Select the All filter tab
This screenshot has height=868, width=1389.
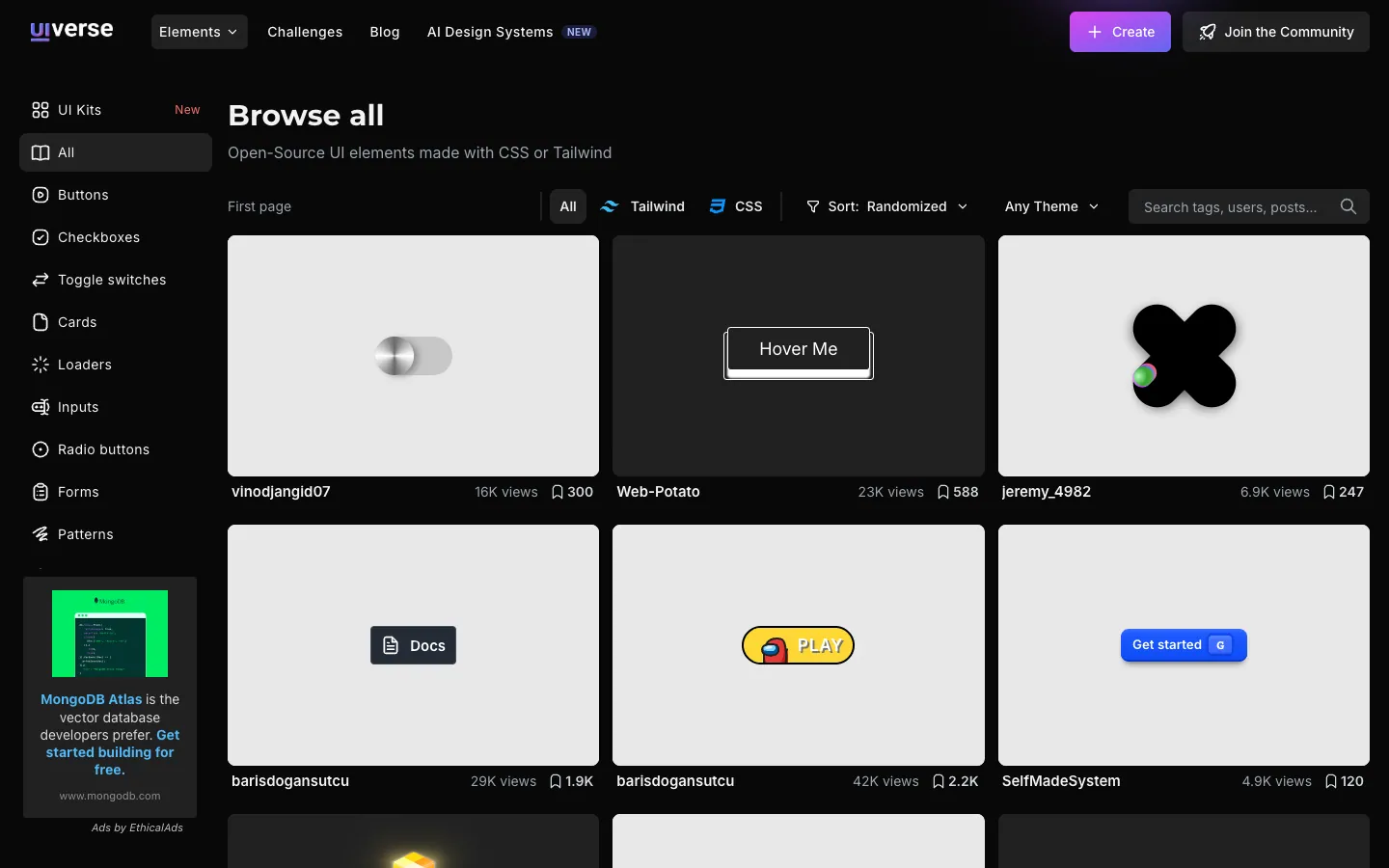pyautogui.click(x=568, y=206)
